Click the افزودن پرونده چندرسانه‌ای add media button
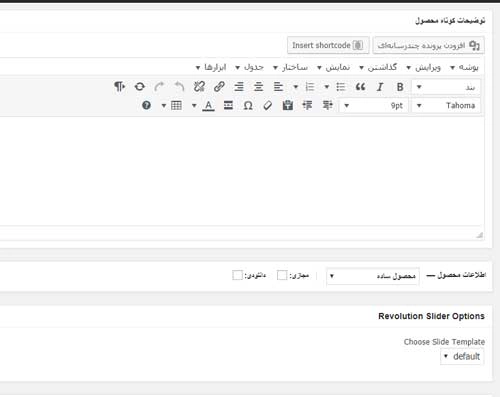This screenshot has width=500, height=397. (429, 45)
